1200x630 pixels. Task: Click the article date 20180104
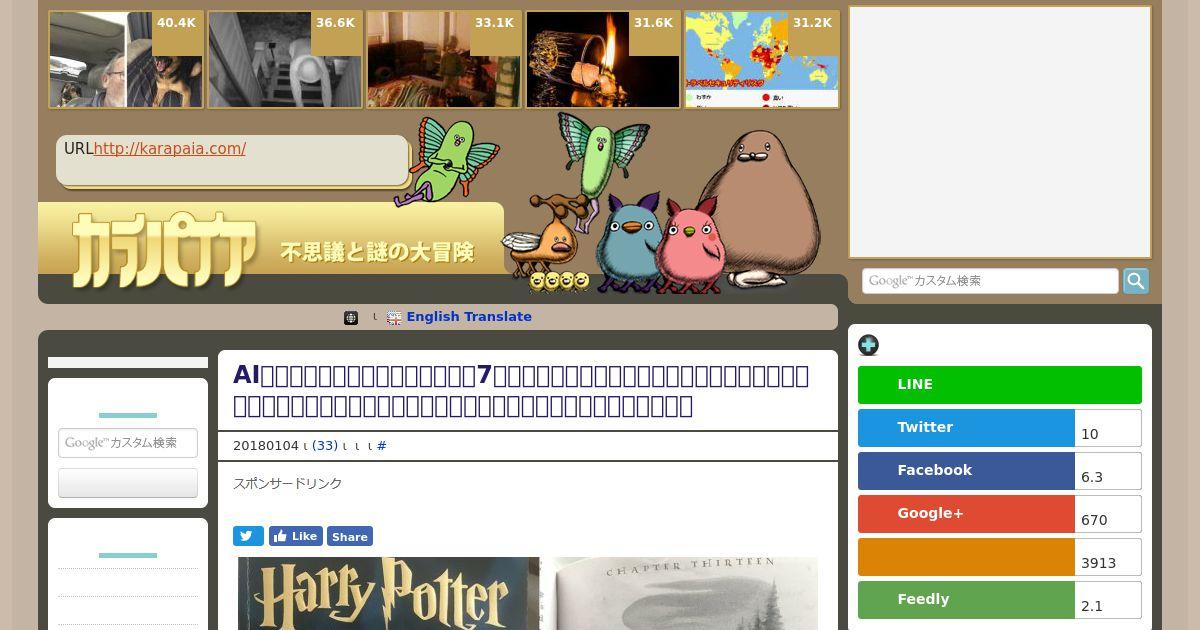[266, 446]
